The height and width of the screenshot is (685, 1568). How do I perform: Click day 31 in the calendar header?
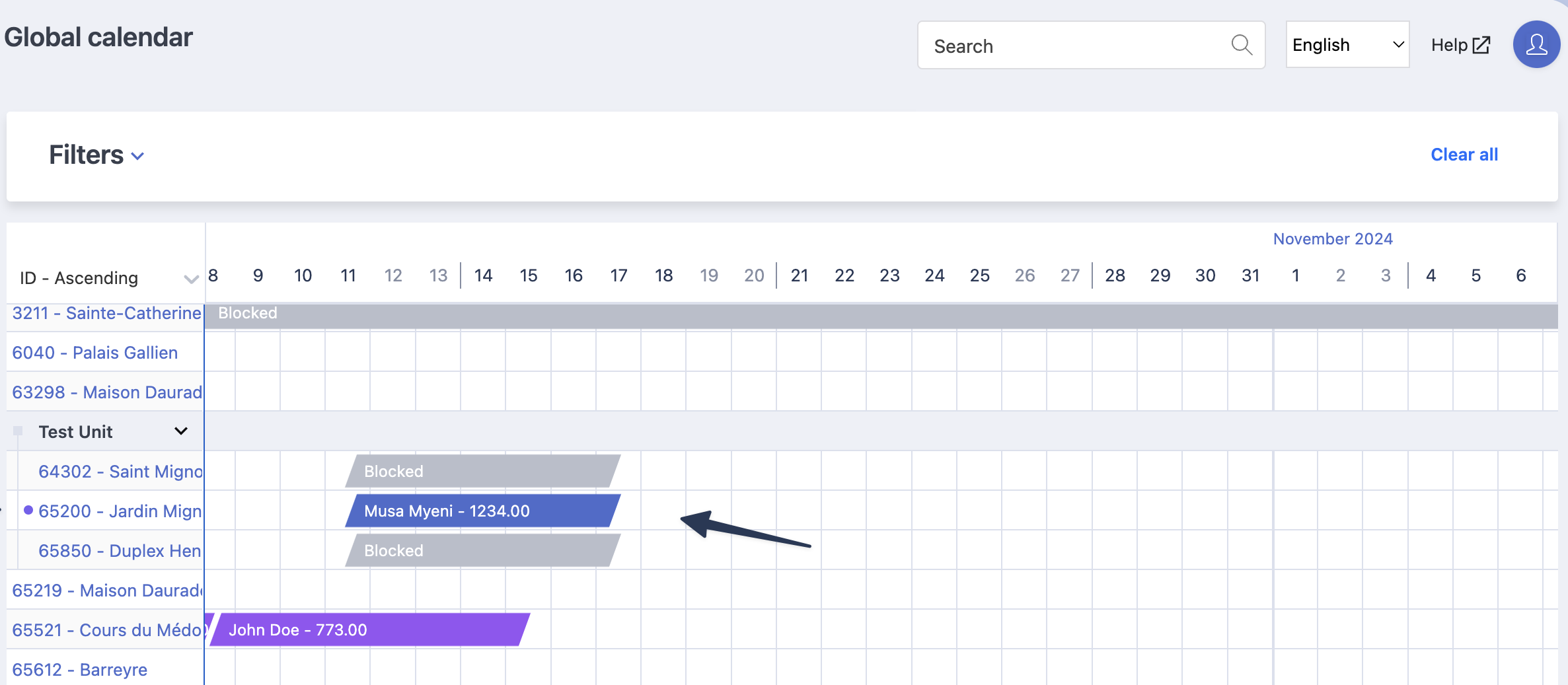1250,275
